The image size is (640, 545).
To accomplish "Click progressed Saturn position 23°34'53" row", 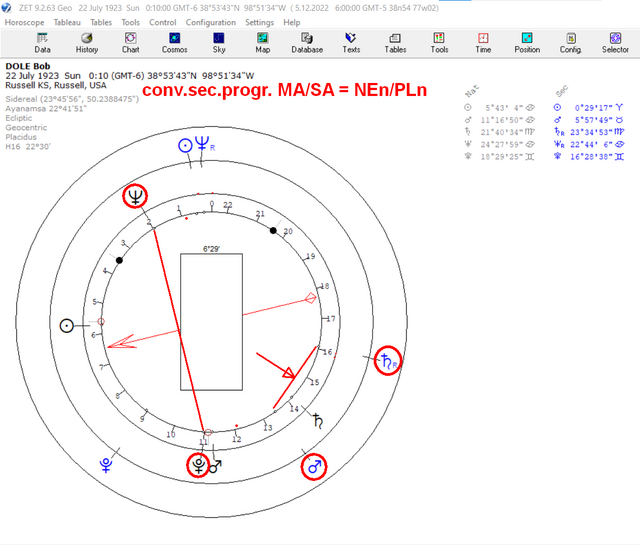I will (x=589, y=132).
